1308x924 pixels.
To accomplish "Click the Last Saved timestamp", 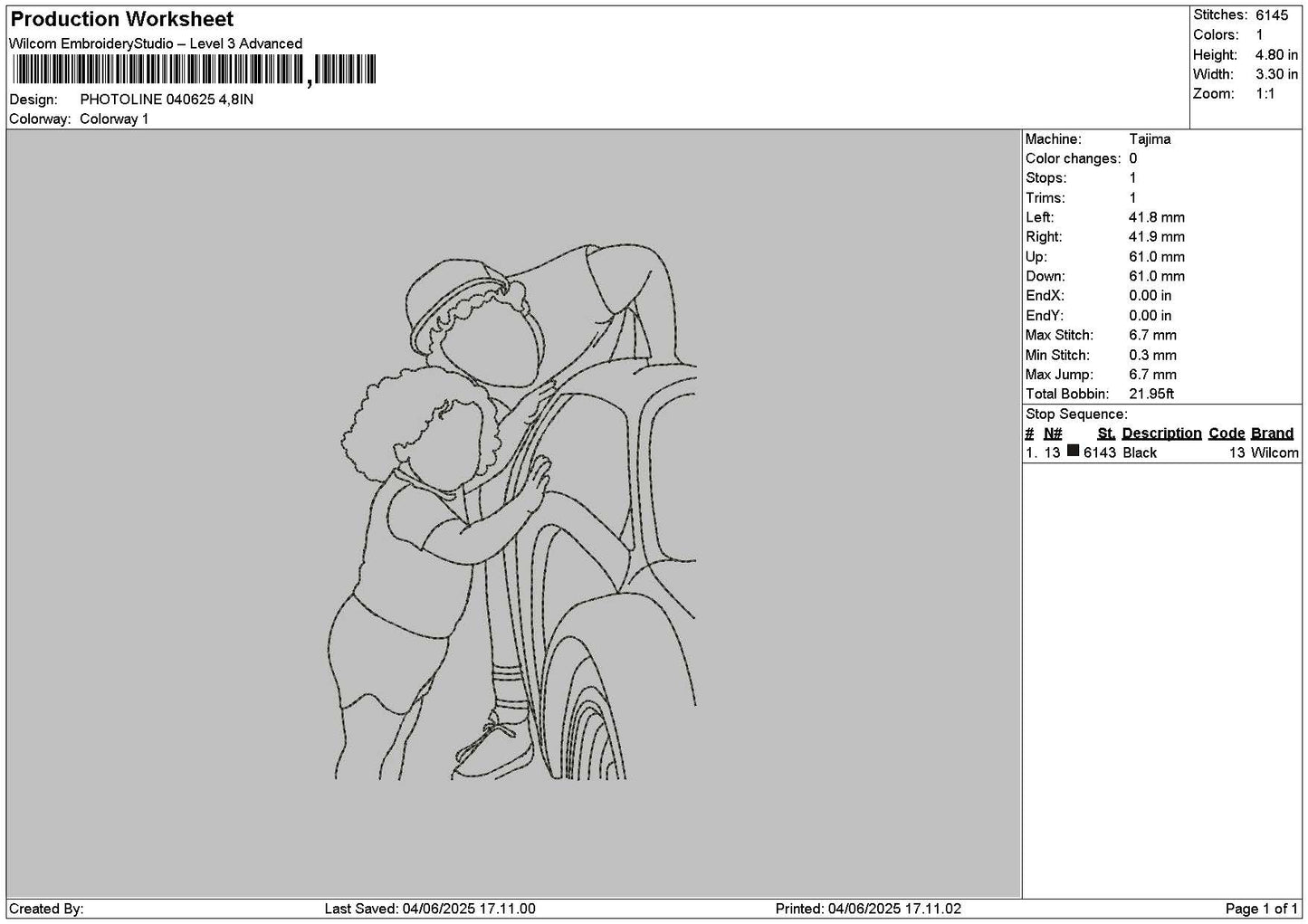I will click(430, 909).
